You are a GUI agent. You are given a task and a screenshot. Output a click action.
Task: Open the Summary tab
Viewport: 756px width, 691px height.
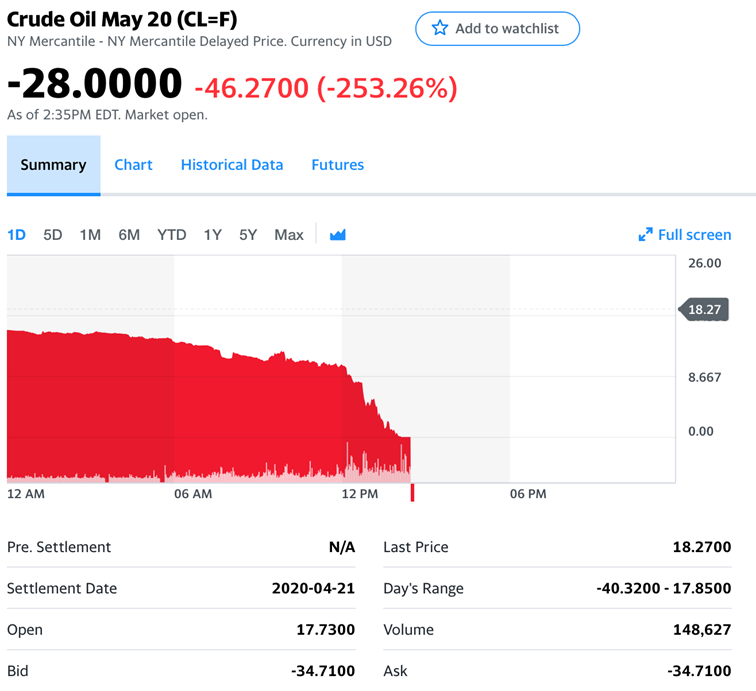tap(53, 165)
